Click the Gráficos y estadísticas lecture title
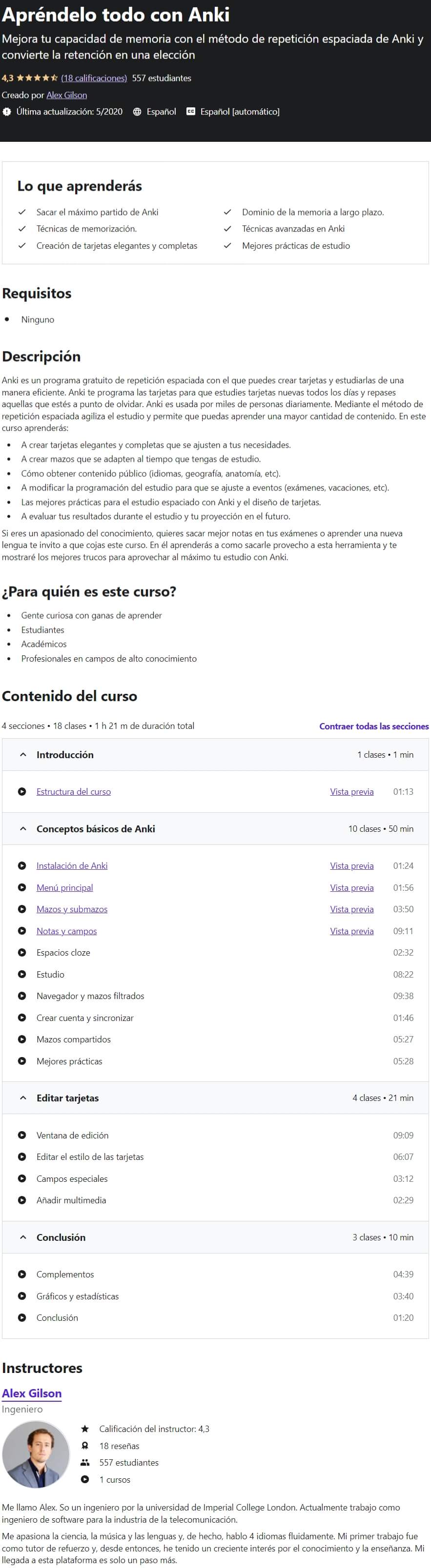The width and height of the screenshot is (431, 1568). (78, 1296)
